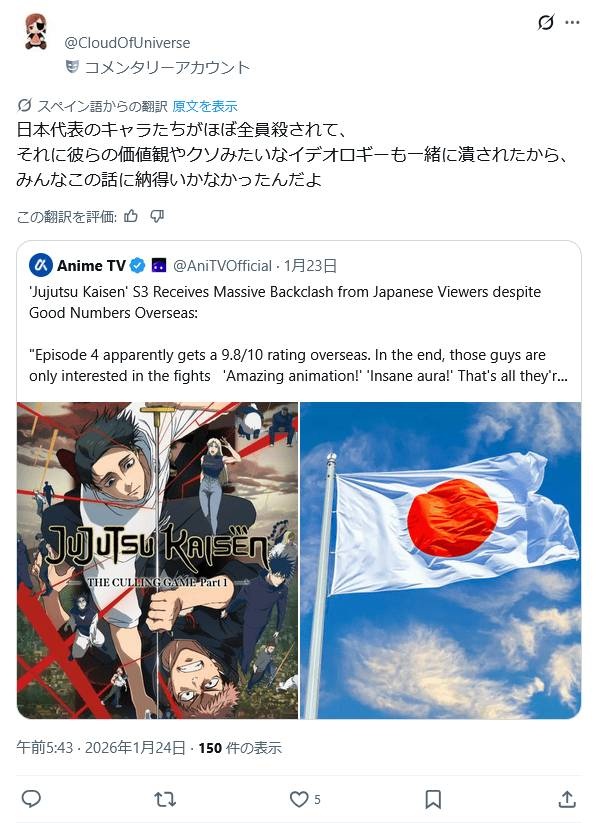The image size is (598, 823).
Task: Rate the translation with thumbs down
Action: [157, 216]
